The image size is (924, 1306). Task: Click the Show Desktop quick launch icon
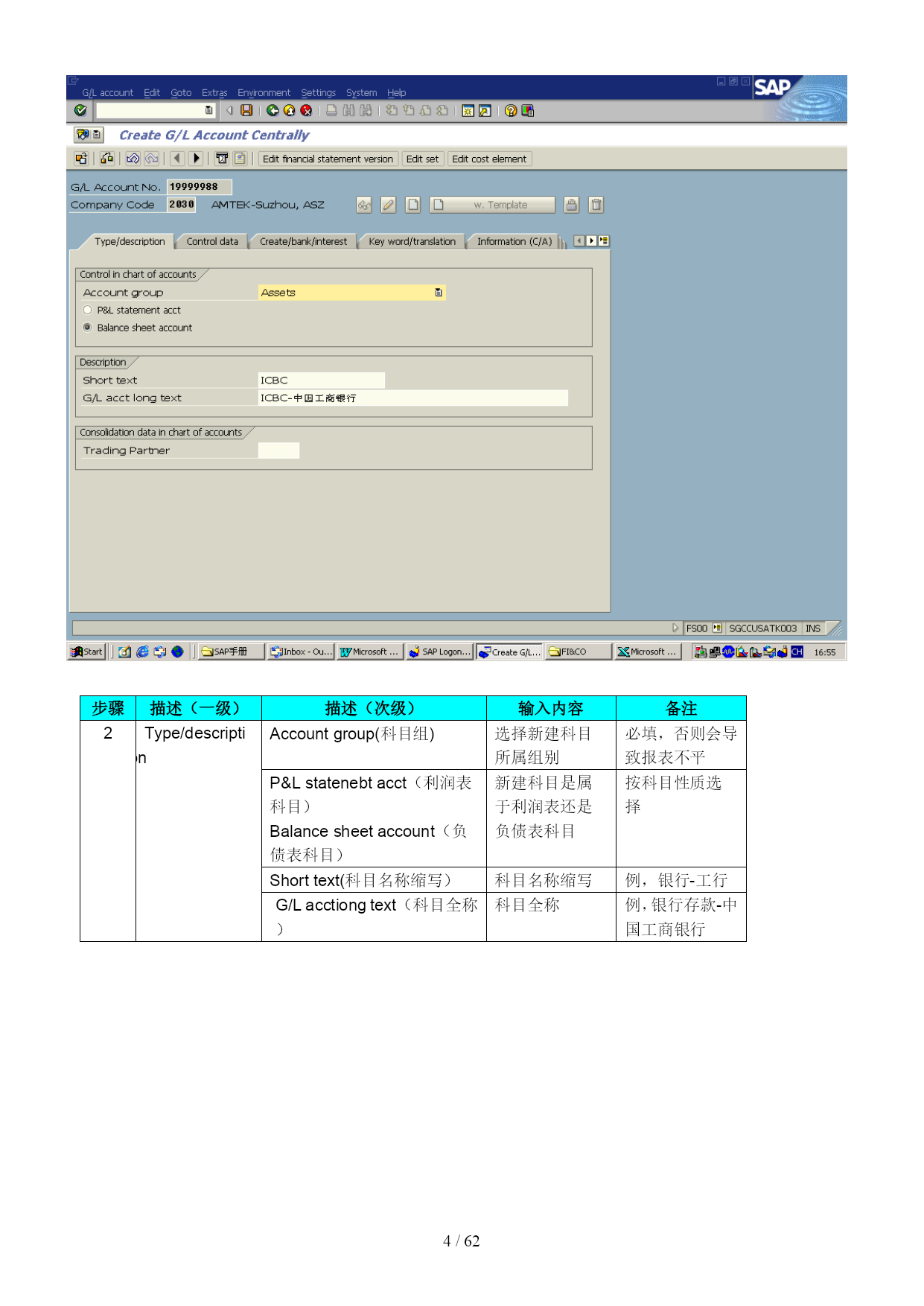124,652
